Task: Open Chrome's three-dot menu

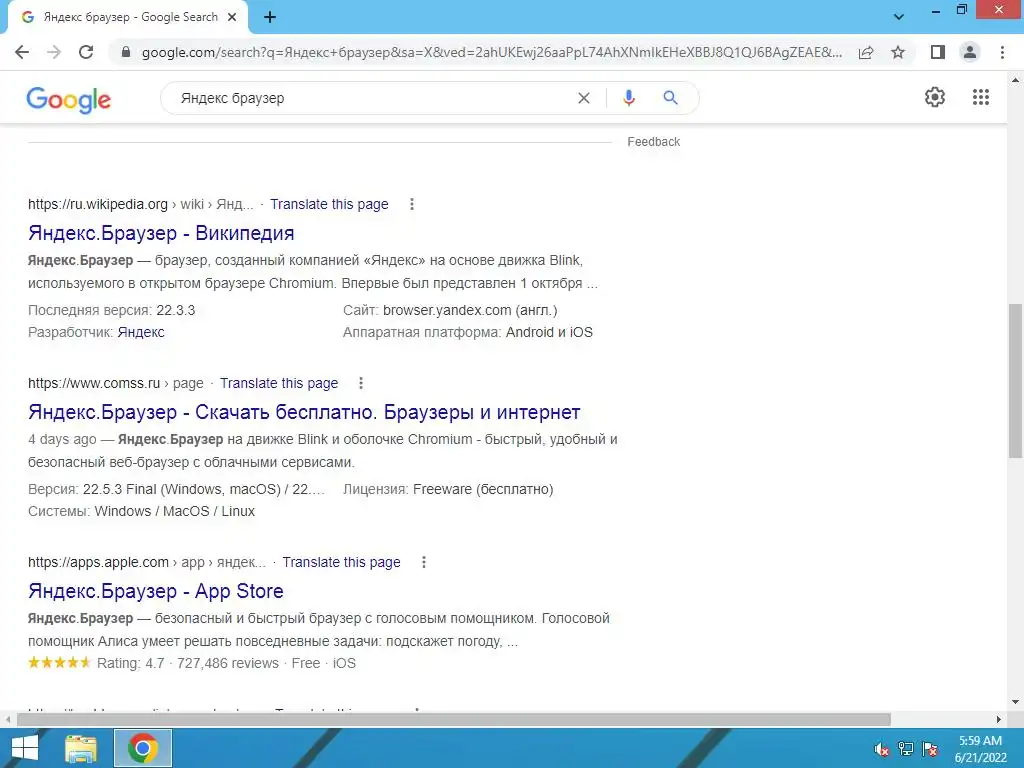Action: pyautogui.click(x=1002, y=52)
